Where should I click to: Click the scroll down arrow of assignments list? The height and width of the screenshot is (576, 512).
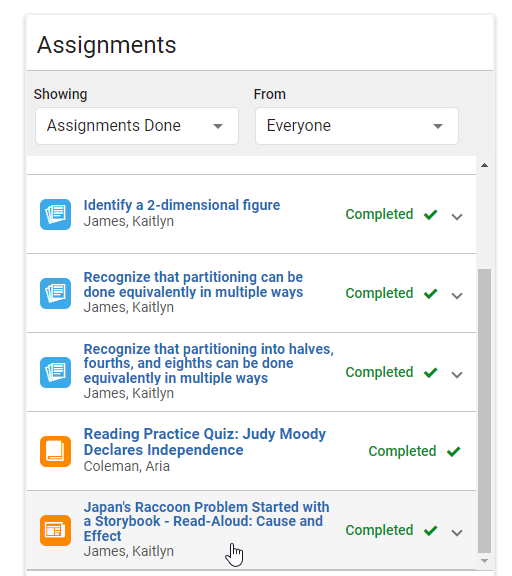pos(484,561)
